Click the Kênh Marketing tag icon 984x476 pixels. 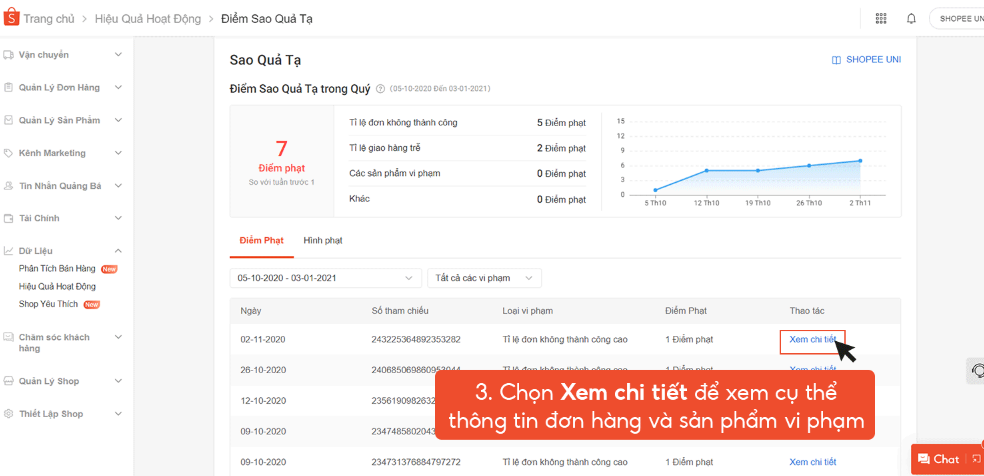pyautogui.click(x=9, y=153)
